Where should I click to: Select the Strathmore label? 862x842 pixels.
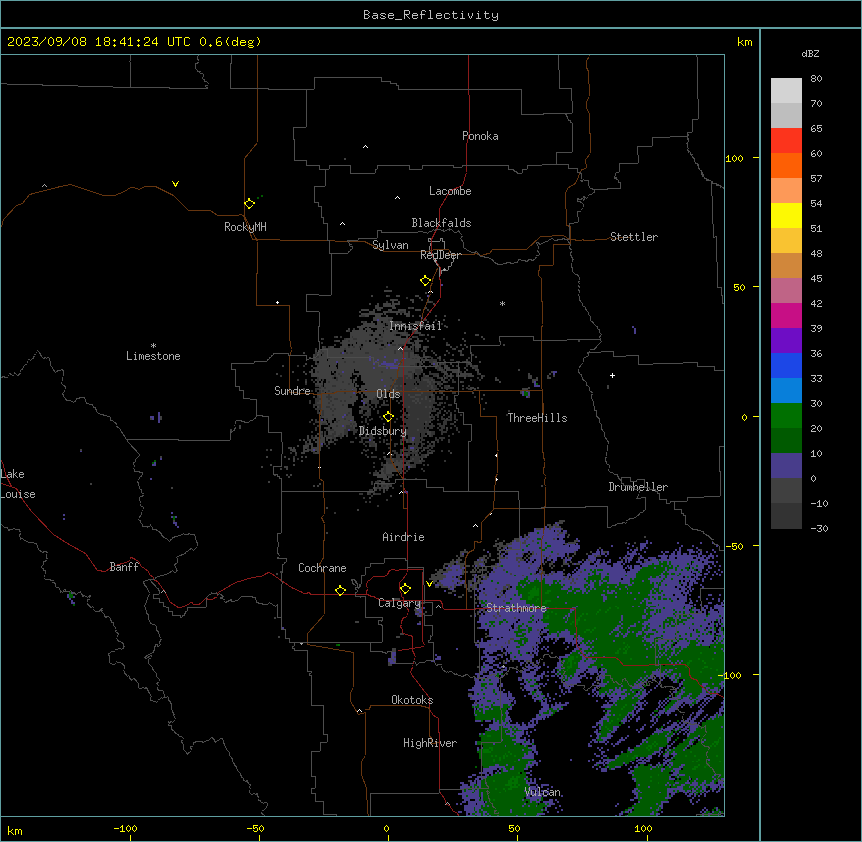tap(516, 608)
